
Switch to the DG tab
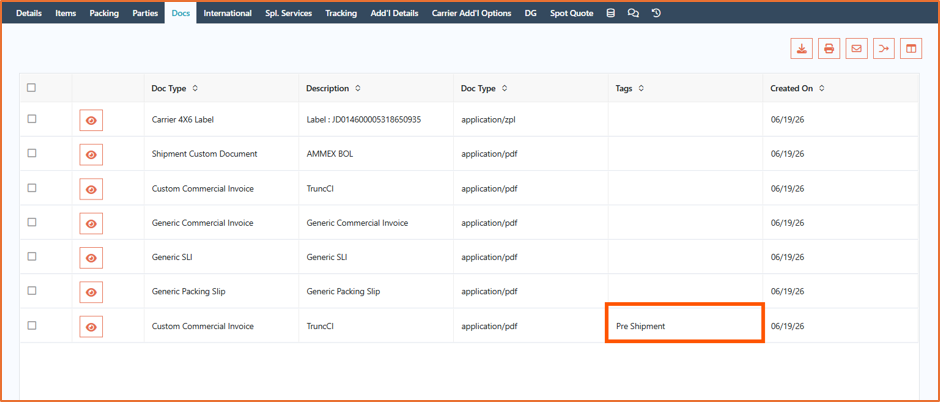click(x=531, y=13)
